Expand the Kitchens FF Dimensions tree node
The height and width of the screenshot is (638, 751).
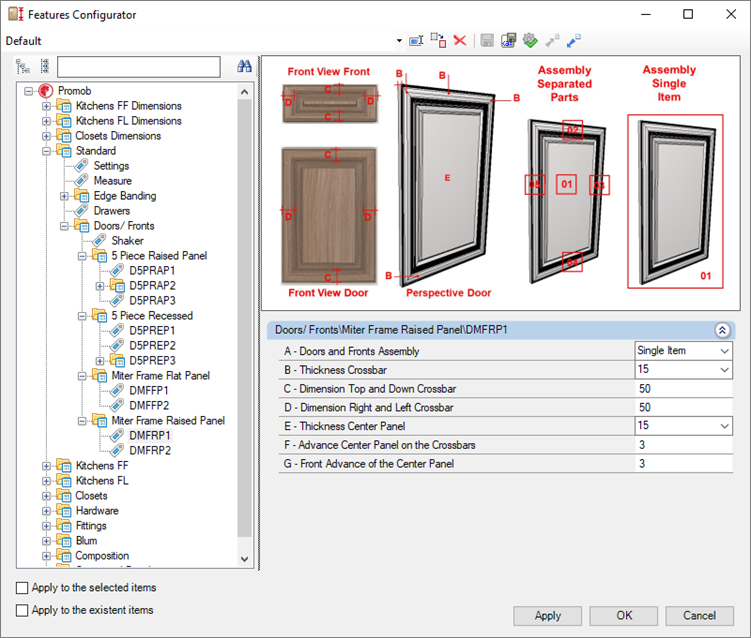click(46, 106)
